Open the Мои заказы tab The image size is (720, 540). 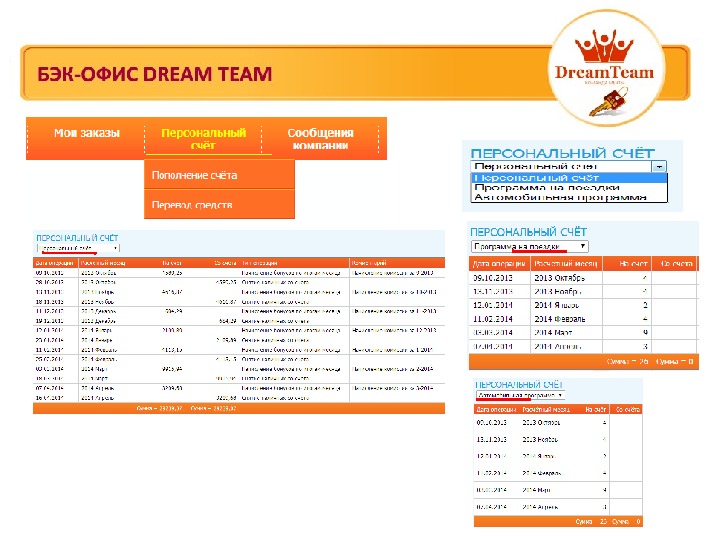coord(86,133)
